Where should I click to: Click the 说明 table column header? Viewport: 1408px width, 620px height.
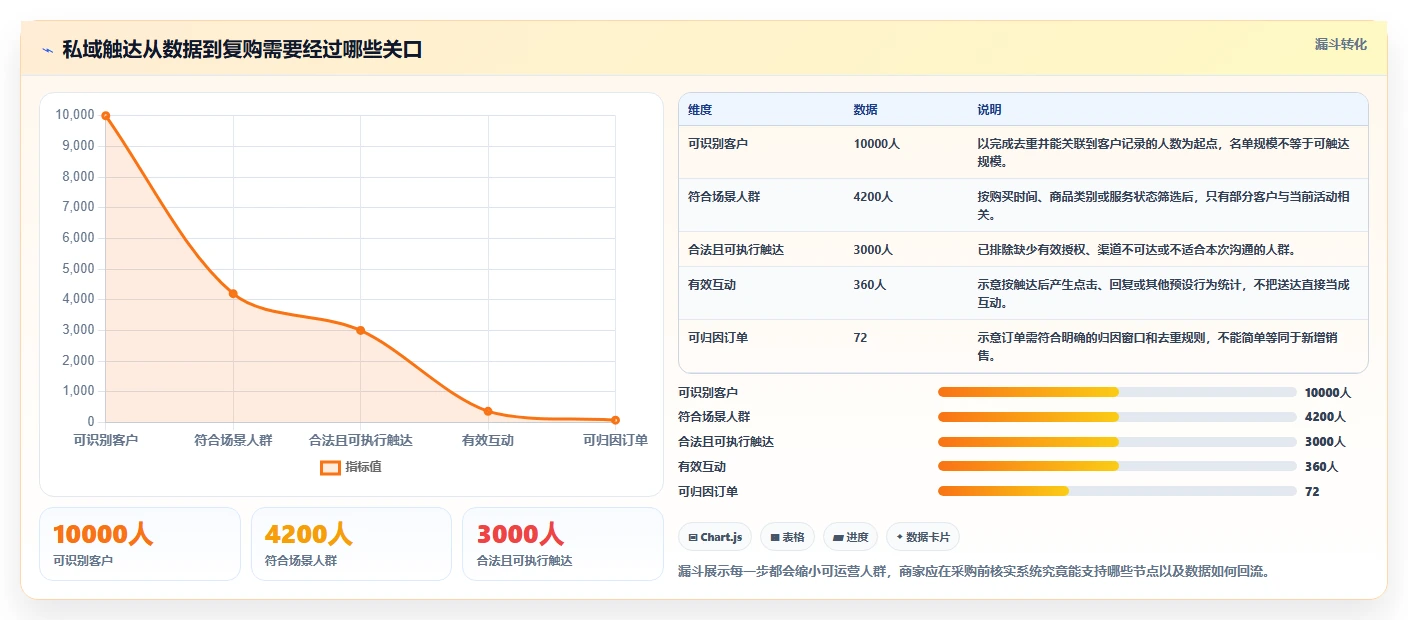[x=989, y=110]
